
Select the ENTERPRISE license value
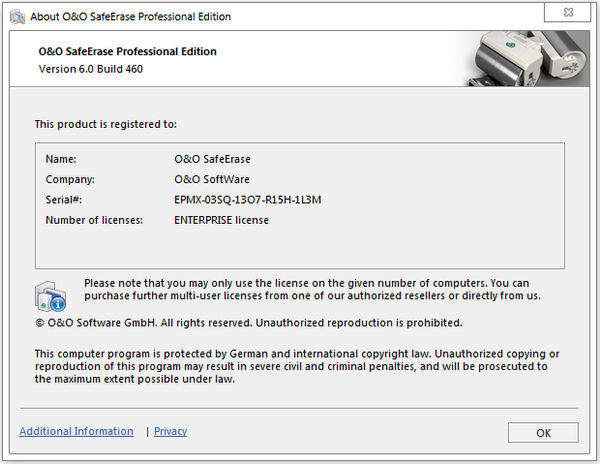[x=221, y=220]
